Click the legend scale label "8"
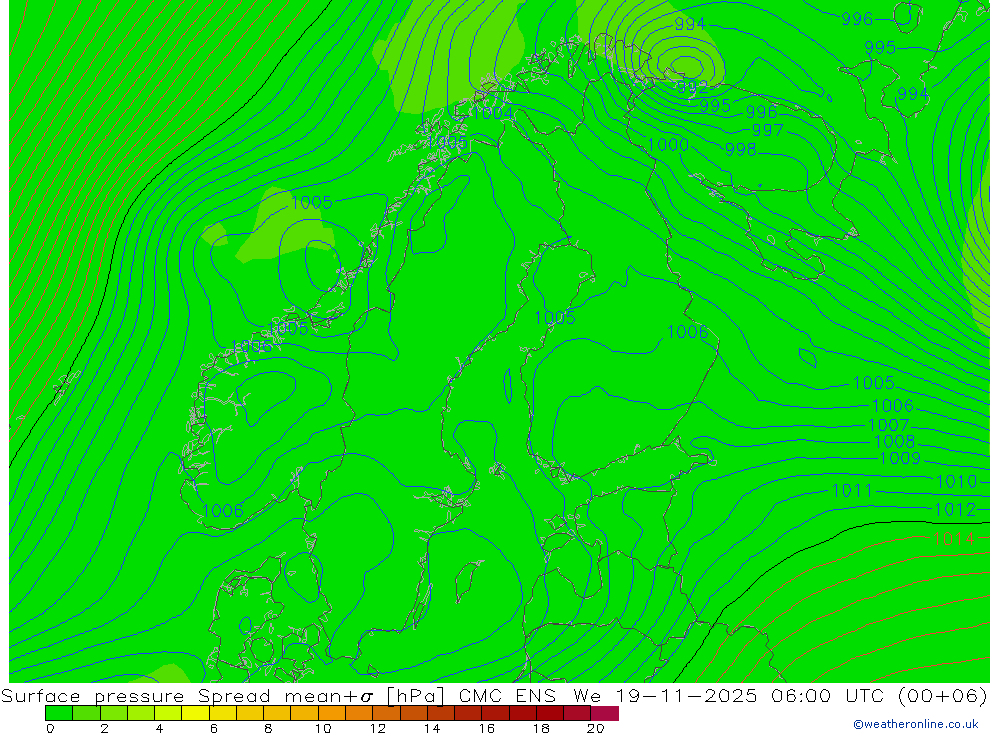This screenshot has width=1000, height=733. [x=268, y=728]
